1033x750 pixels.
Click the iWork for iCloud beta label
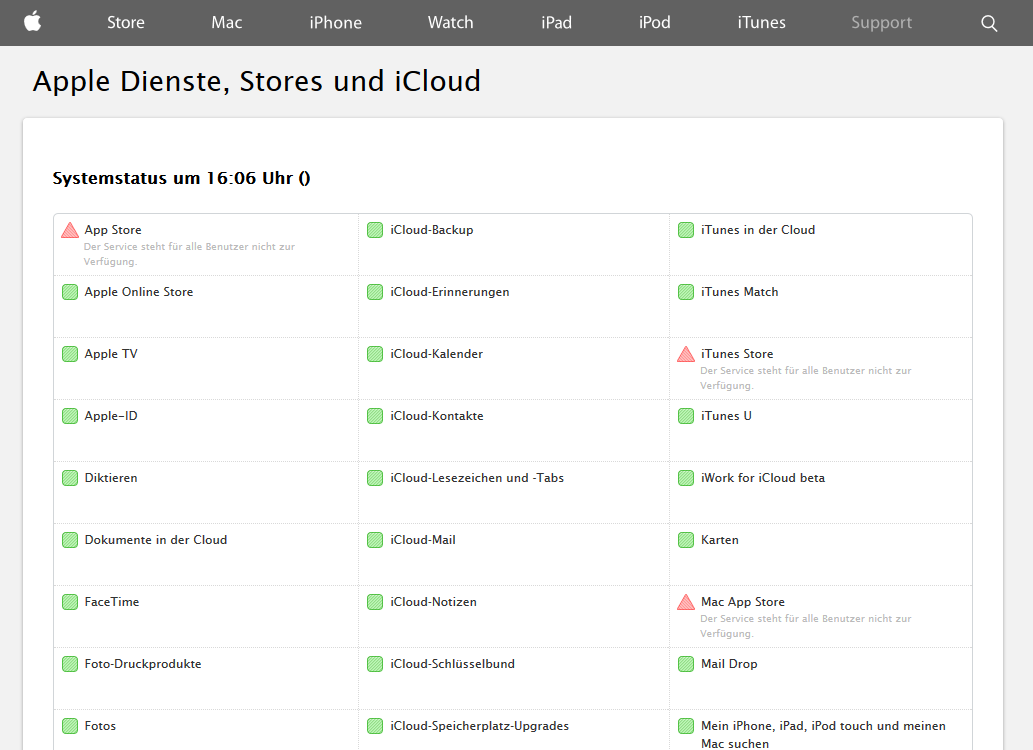pyautogui.click(x=763, y=478)
